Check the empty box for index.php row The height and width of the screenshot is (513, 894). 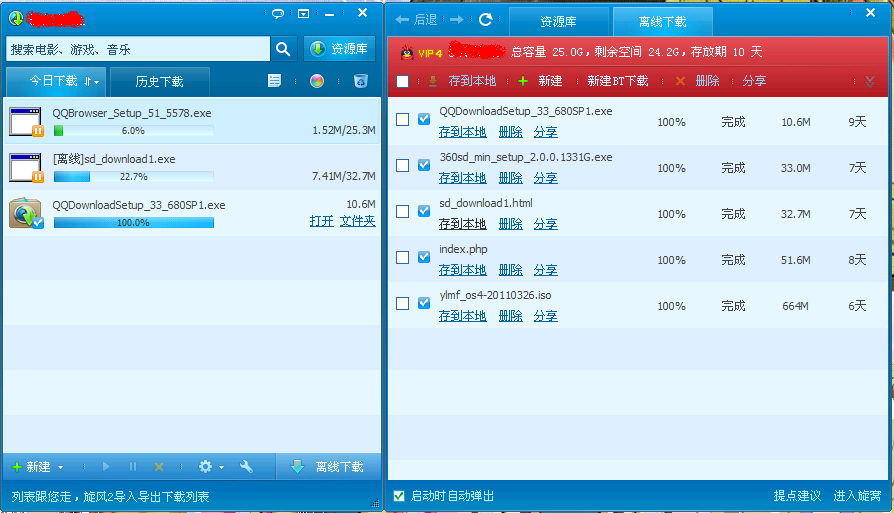[x=403, y=258]
